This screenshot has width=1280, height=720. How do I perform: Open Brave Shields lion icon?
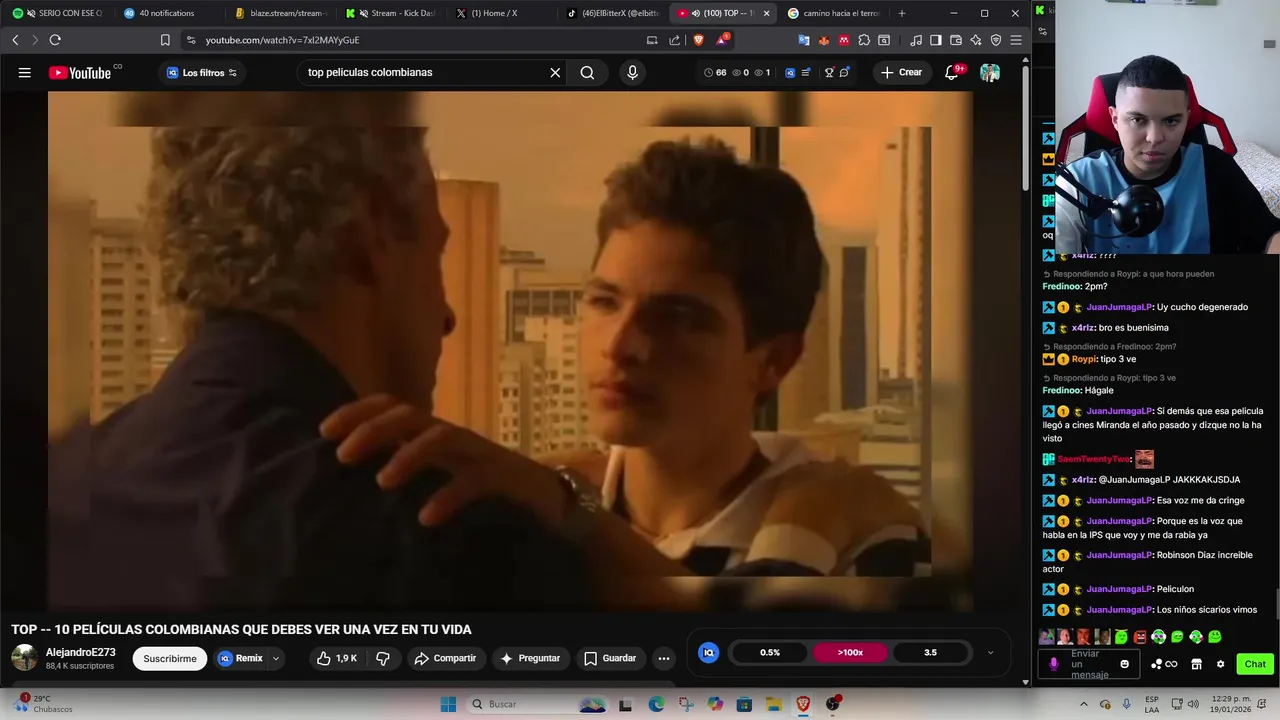pos(698,40)
